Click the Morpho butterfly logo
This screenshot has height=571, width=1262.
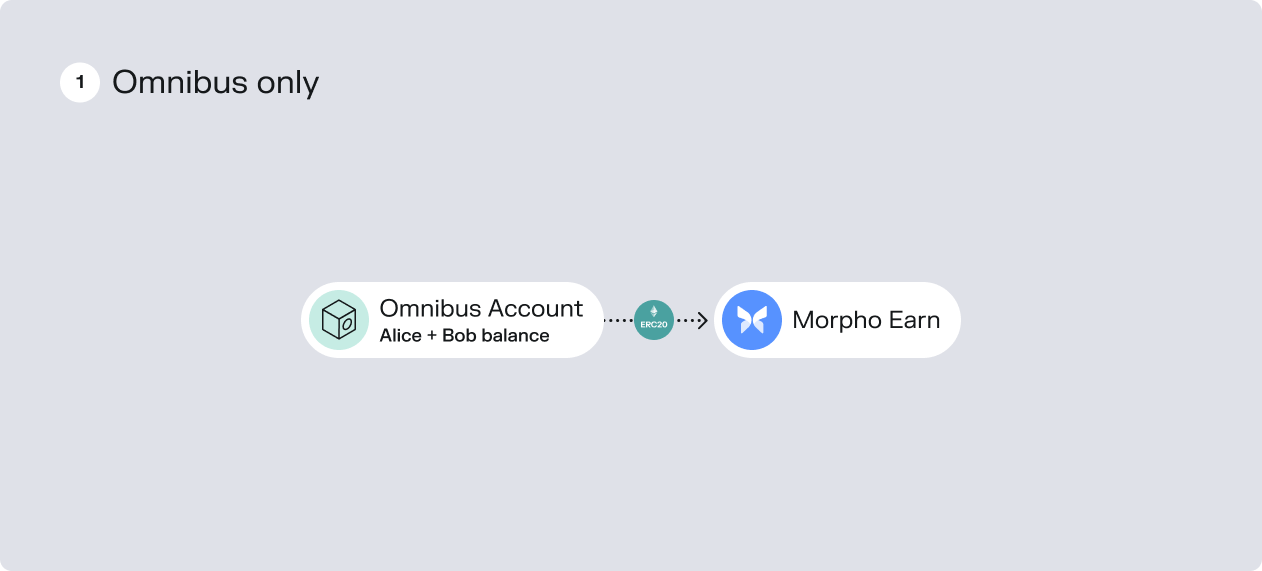[752, 320]
